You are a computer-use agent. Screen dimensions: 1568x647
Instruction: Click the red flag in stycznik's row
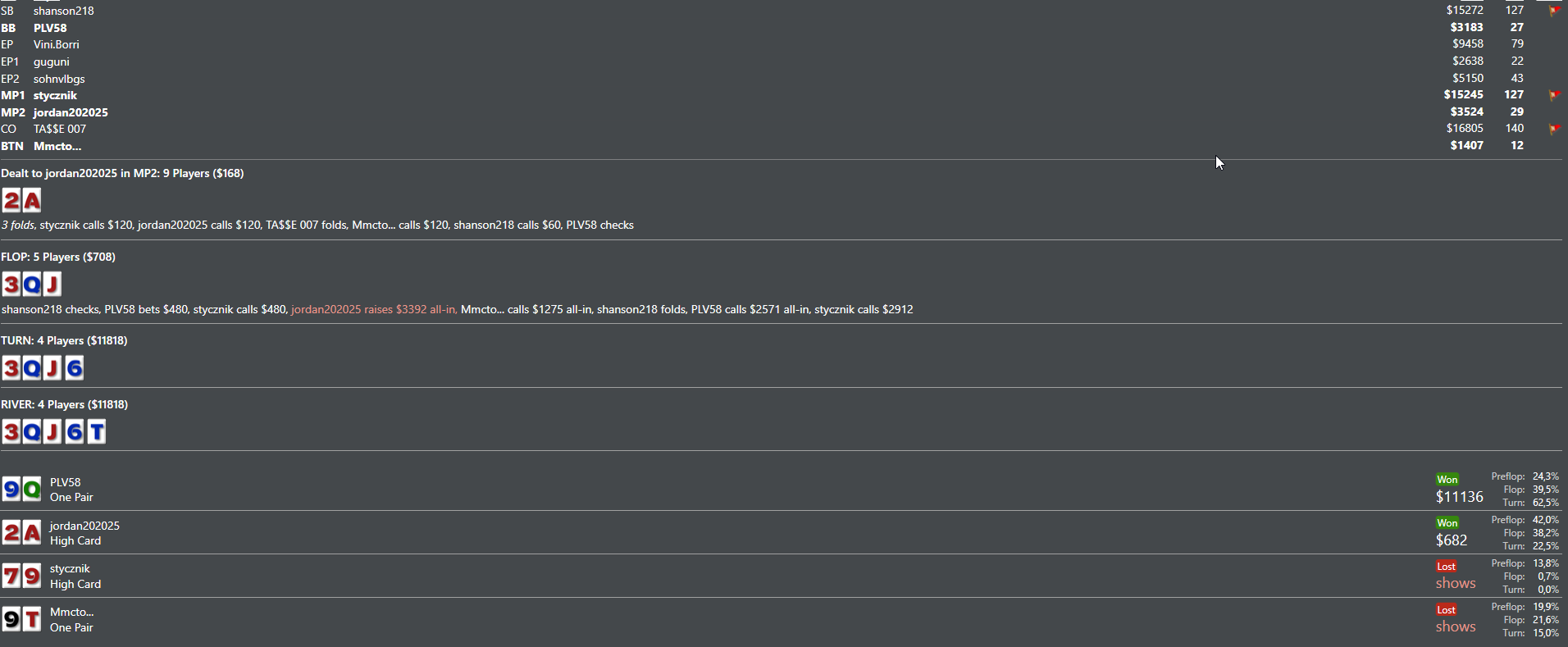tap(1553, 96)
